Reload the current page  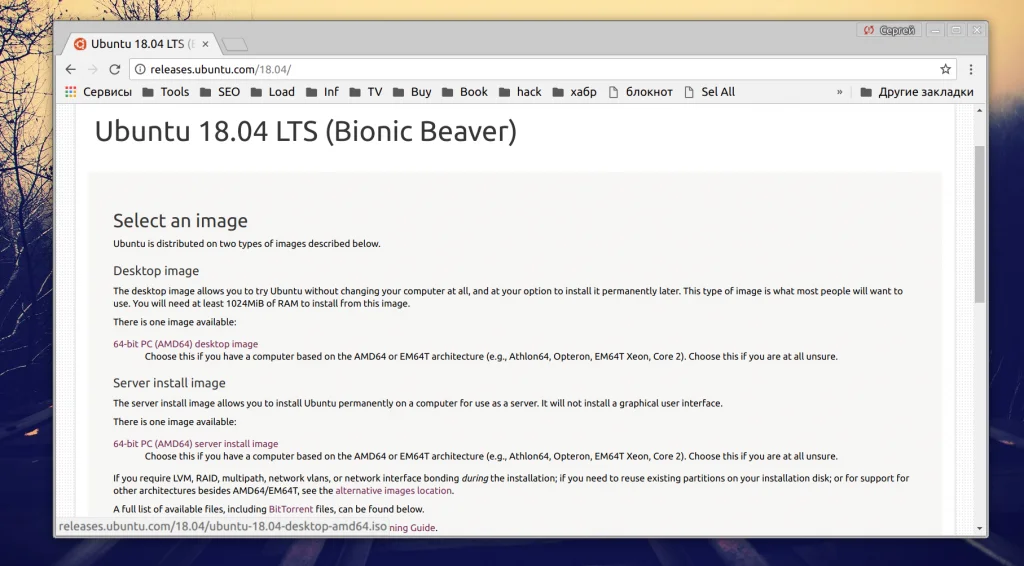115,69
